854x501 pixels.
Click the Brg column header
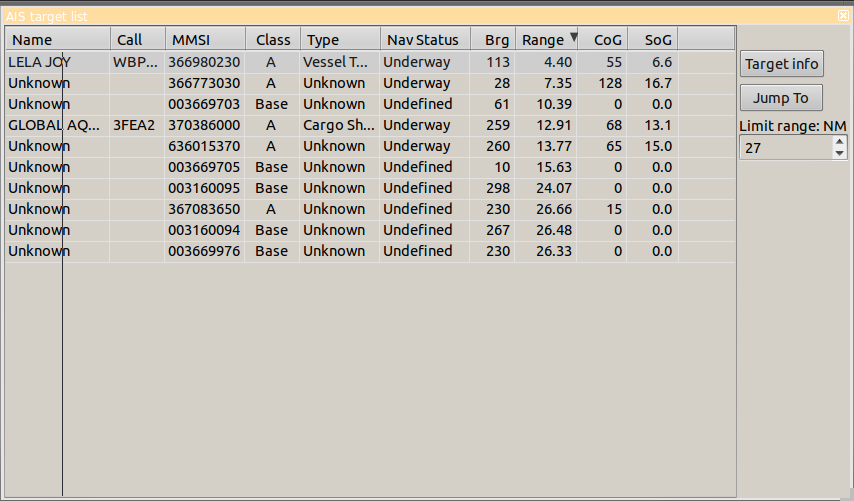(x=493, y=40)
